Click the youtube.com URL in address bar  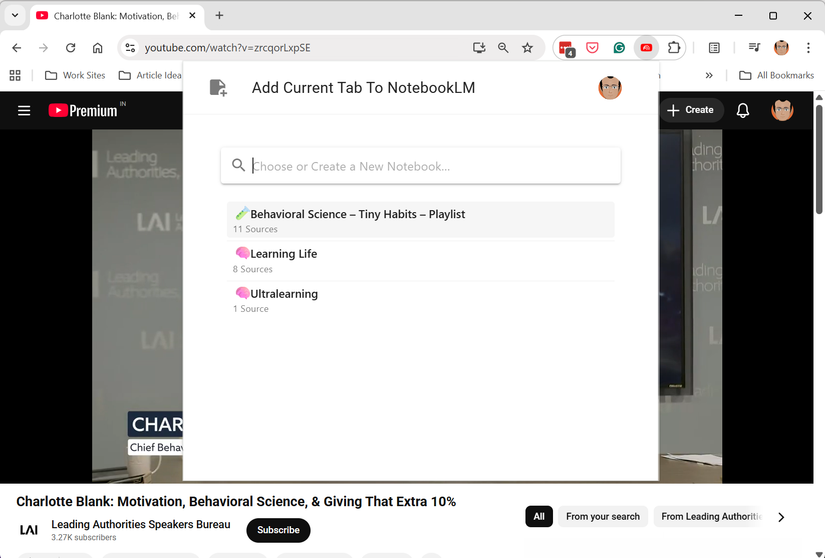(227, 48)
